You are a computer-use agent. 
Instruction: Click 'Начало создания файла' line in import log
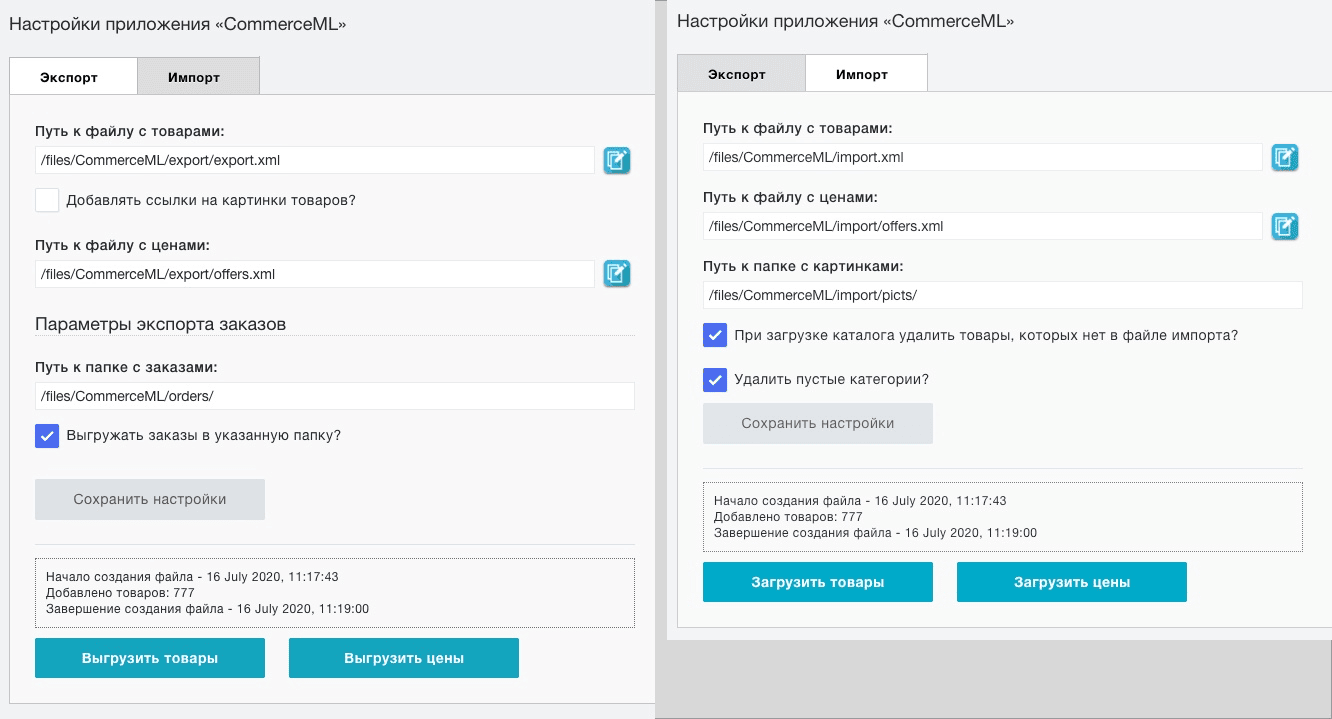click(860, 501)
